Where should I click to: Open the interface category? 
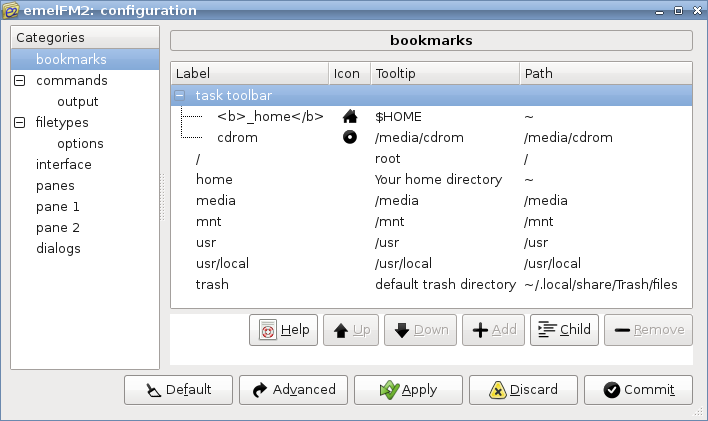tap(64, 164)
